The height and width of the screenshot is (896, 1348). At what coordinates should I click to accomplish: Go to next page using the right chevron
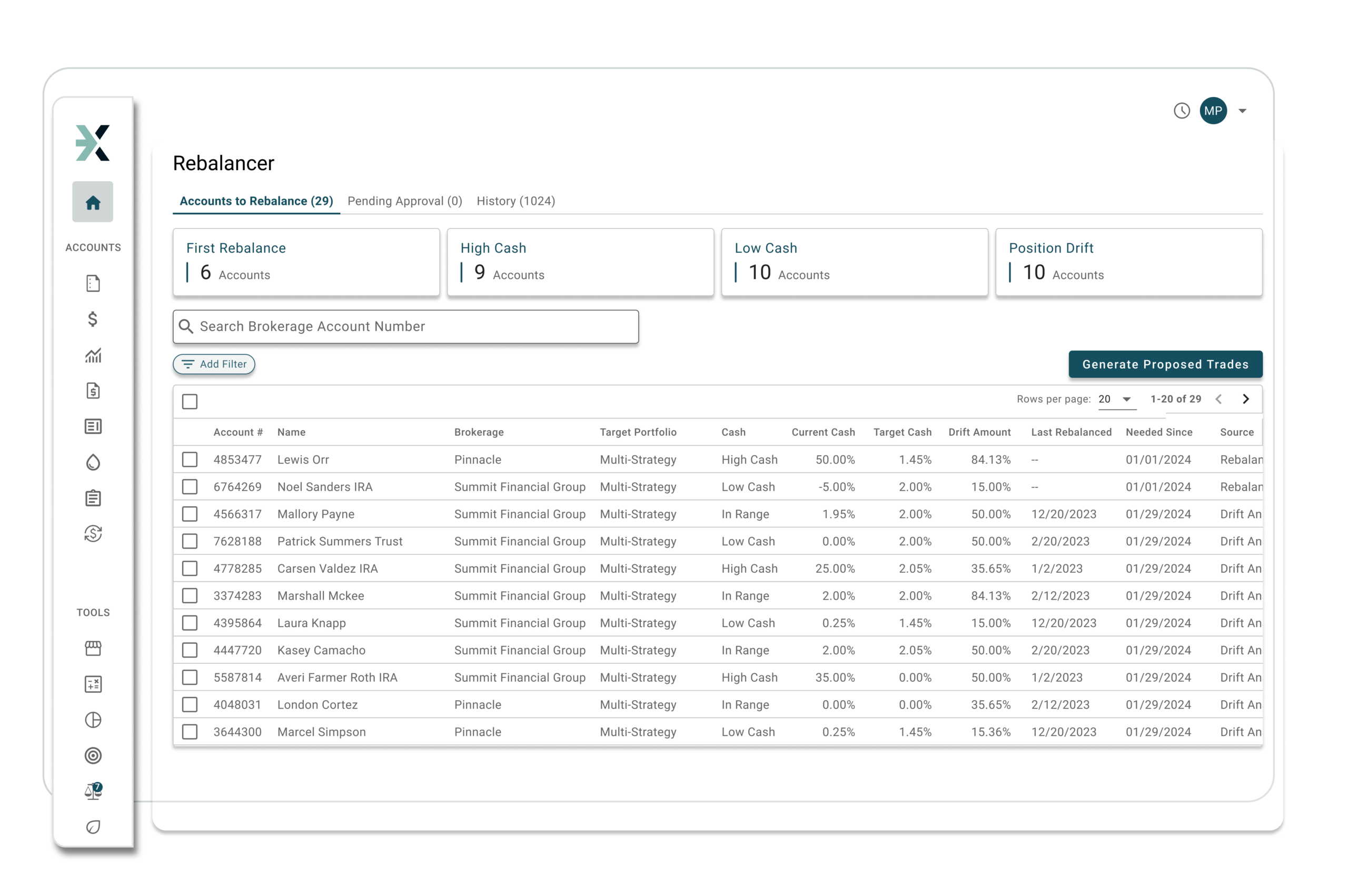point(1246,400)
